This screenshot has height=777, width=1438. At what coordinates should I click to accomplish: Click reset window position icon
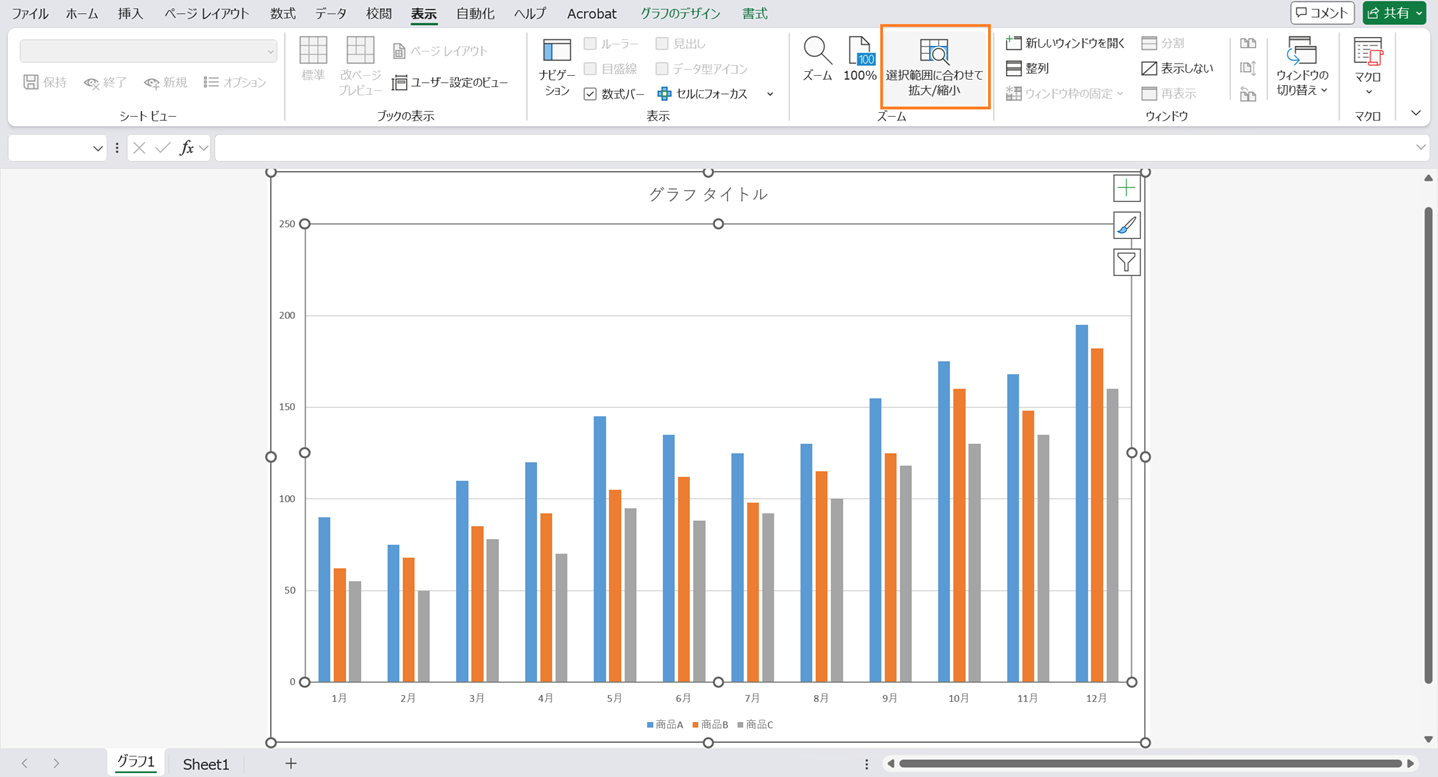click(x=1248, y=94)
